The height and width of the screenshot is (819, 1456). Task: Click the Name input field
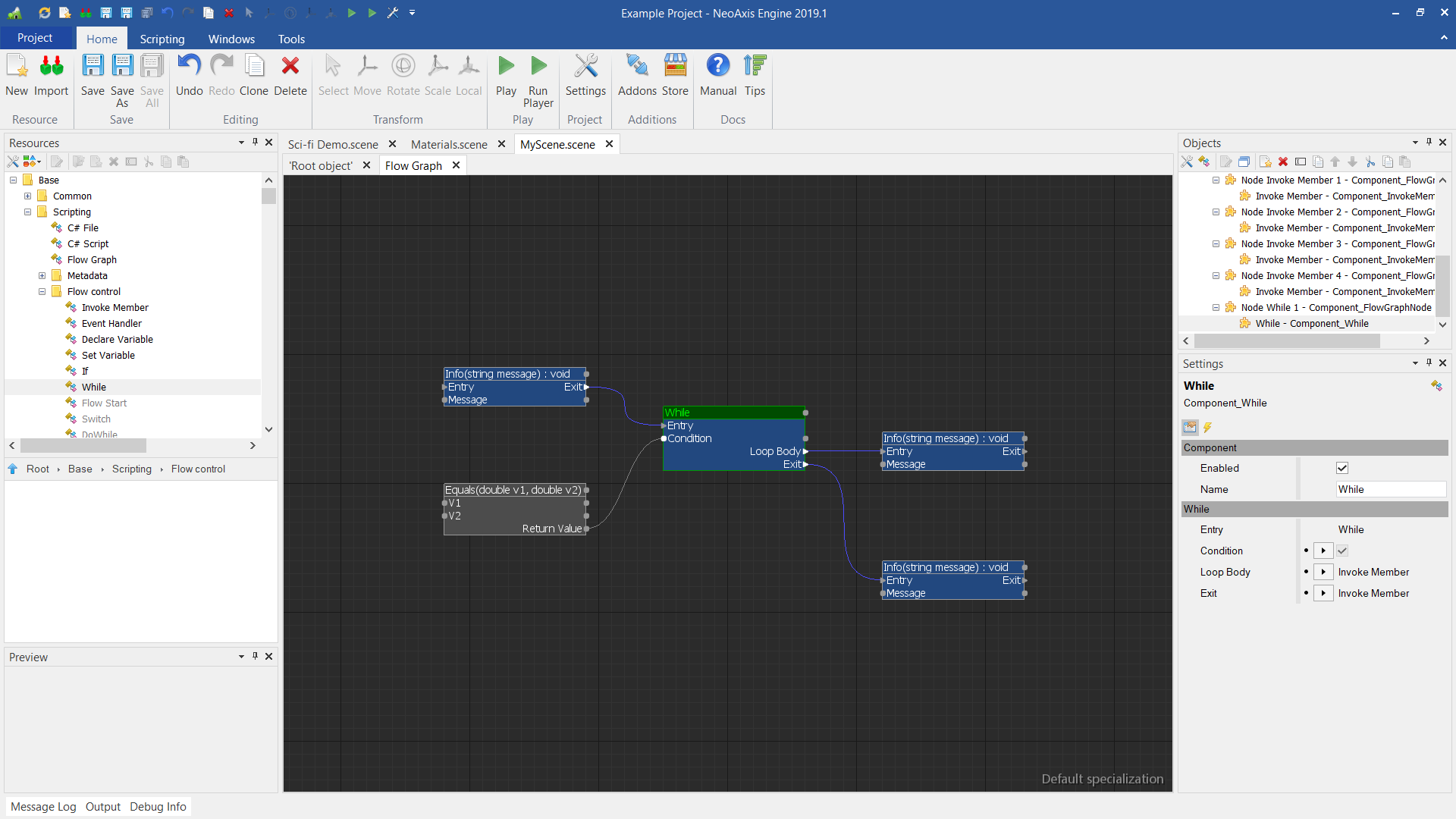(x=1390, y=489)
